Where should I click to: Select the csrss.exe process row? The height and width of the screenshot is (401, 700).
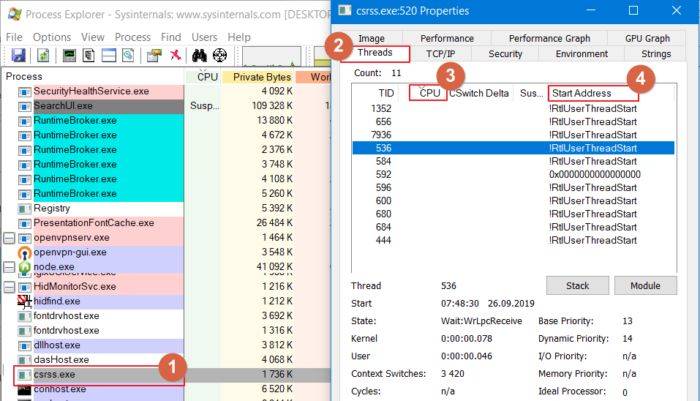[x=166, y=375]
